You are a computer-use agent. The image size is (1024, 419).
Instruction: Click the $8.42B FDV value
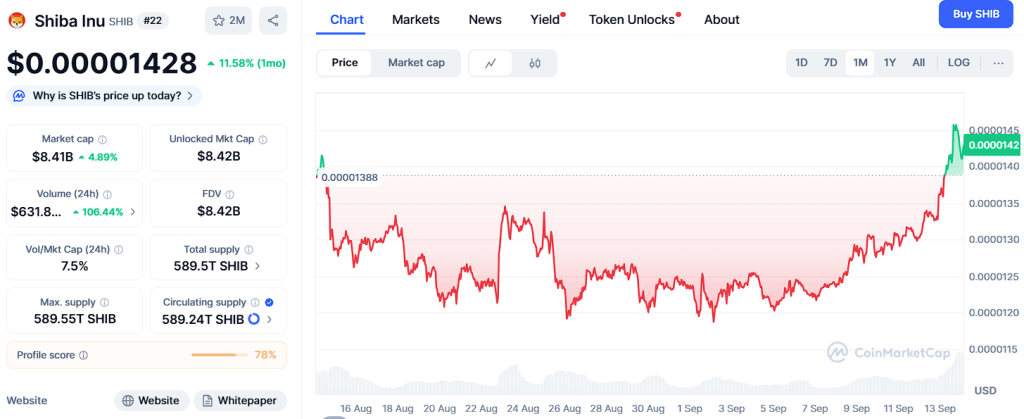219,211
